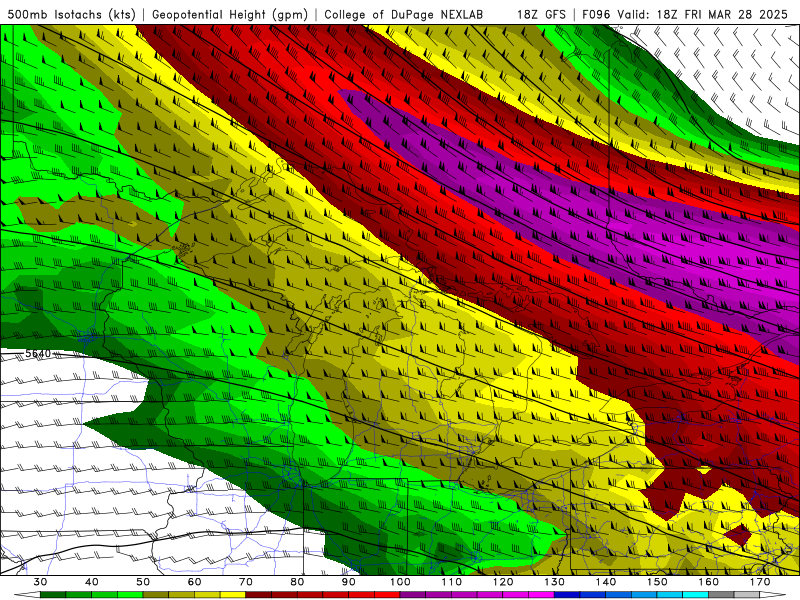The height and width of the screenshot is (600, 800).
Task: Click the 100 value on the legend
Action: pyautogui.click(x=400, y=582)
